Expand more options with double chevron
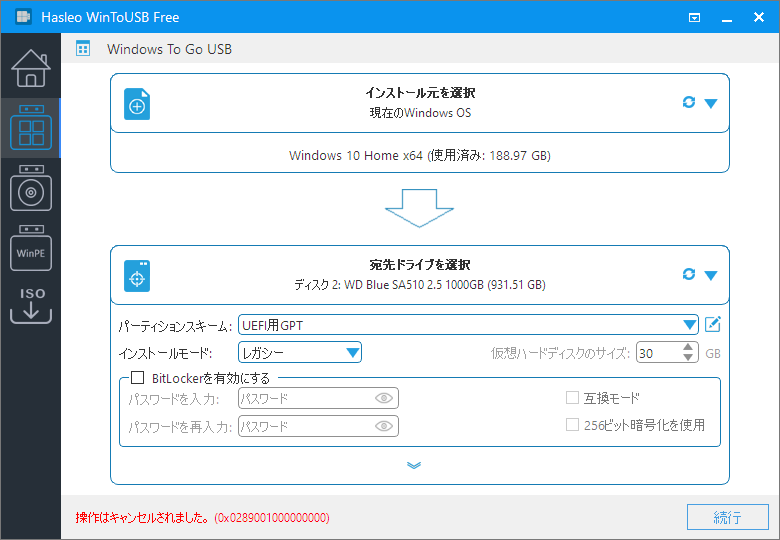Viewport: 780px width, 540px height. tap(414, 465)
